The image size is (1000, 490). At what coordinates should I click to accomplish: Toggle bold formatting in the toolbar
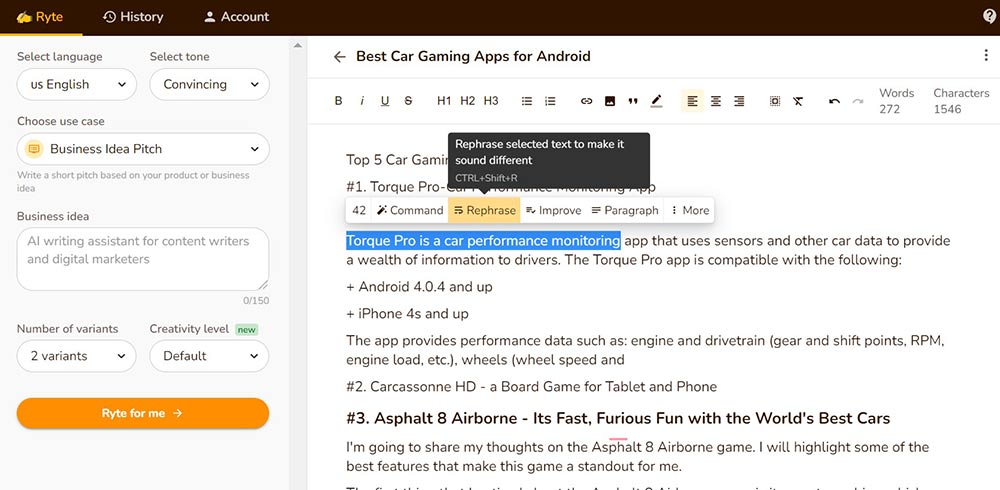coord(338,101)
